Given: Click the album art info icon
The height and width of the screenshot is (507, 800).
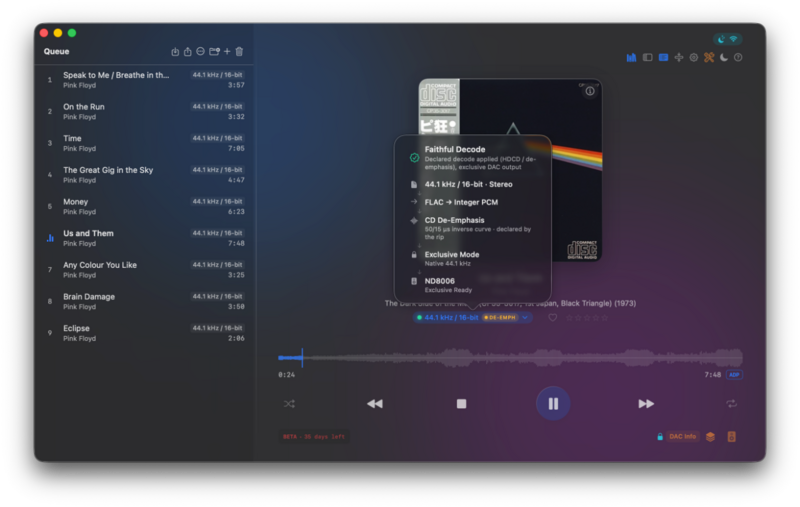Looking at the screenshot, I should pyautogui.click(x=590, y=91).
